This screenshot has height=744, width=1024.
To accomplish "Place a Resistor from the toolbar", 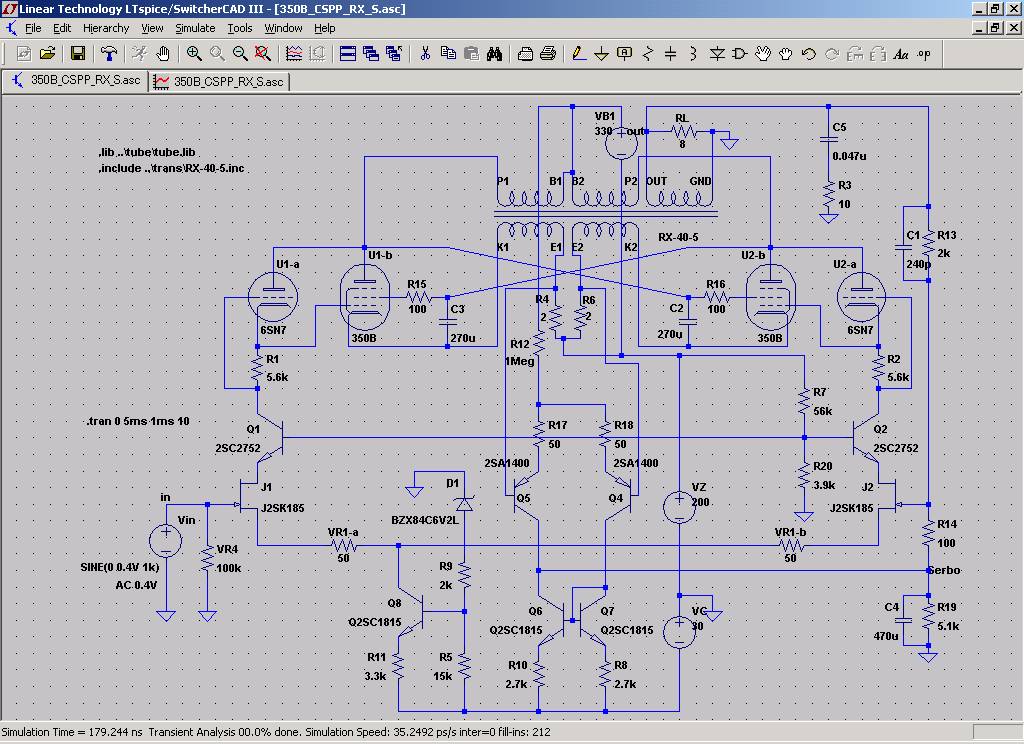I will [648, 54].
